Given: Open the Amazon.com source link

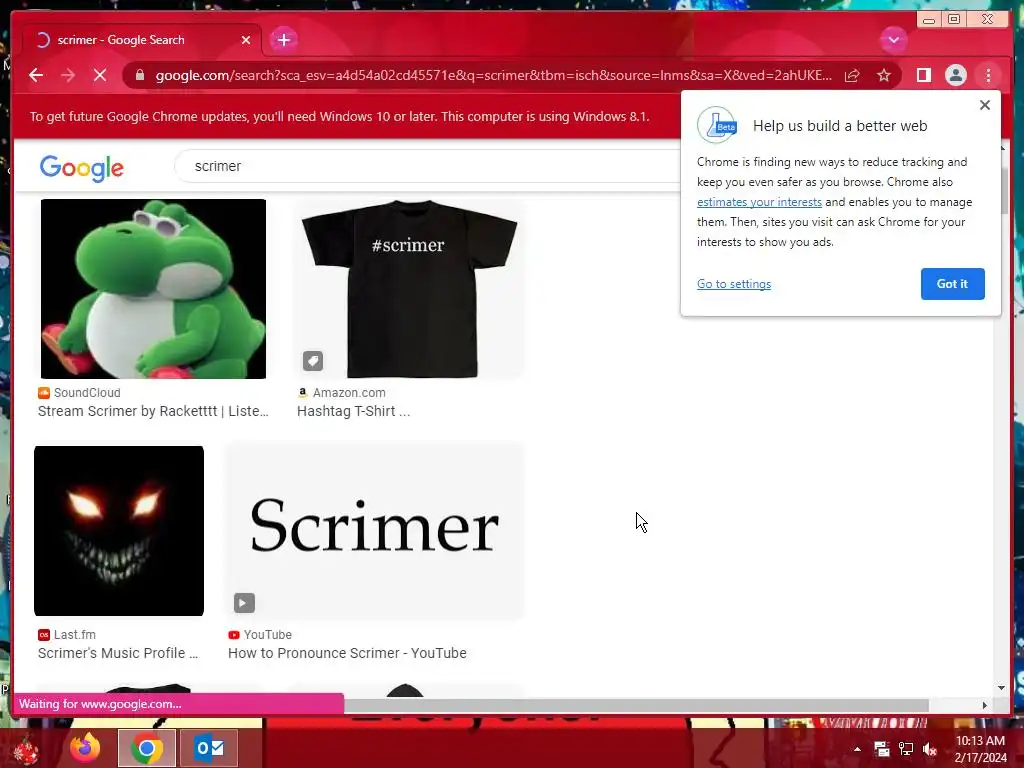Looking at the screenshot, I should pyautogui.click(x=342, y=392).
